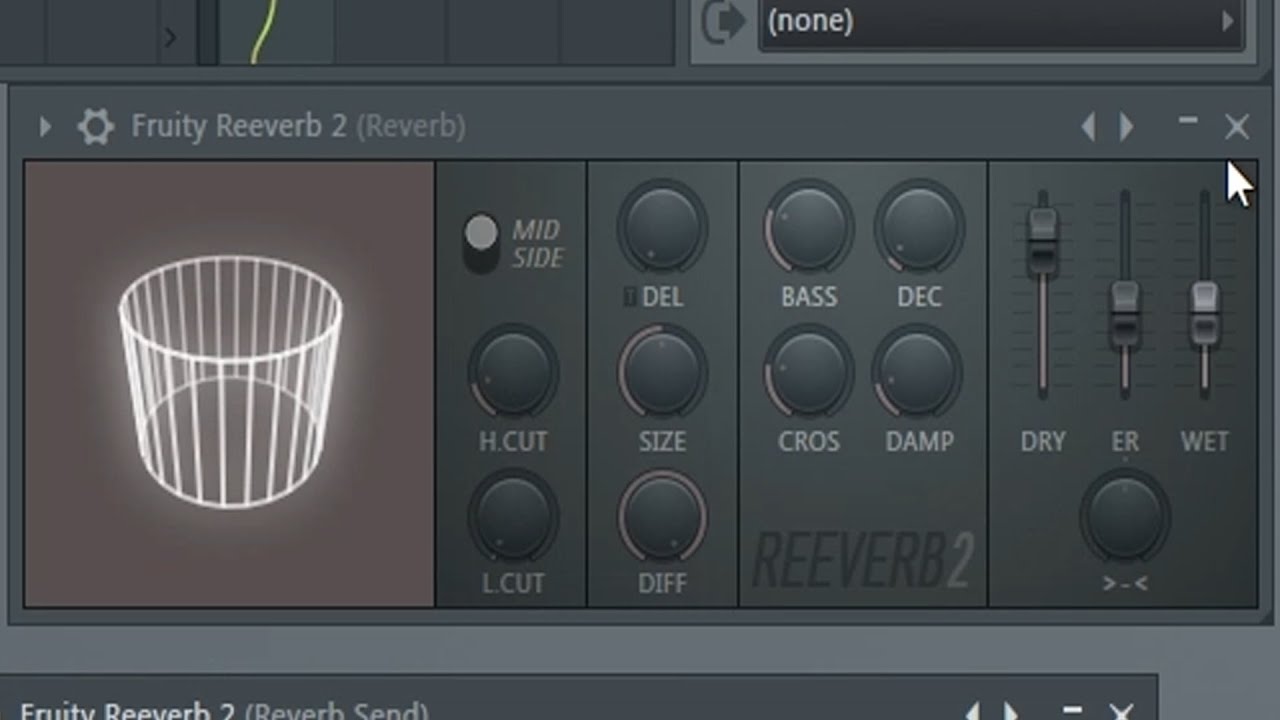Click the WET level fader handle
The height and width of the screenshot is (720, 1280).
(x=1204, y=313)
